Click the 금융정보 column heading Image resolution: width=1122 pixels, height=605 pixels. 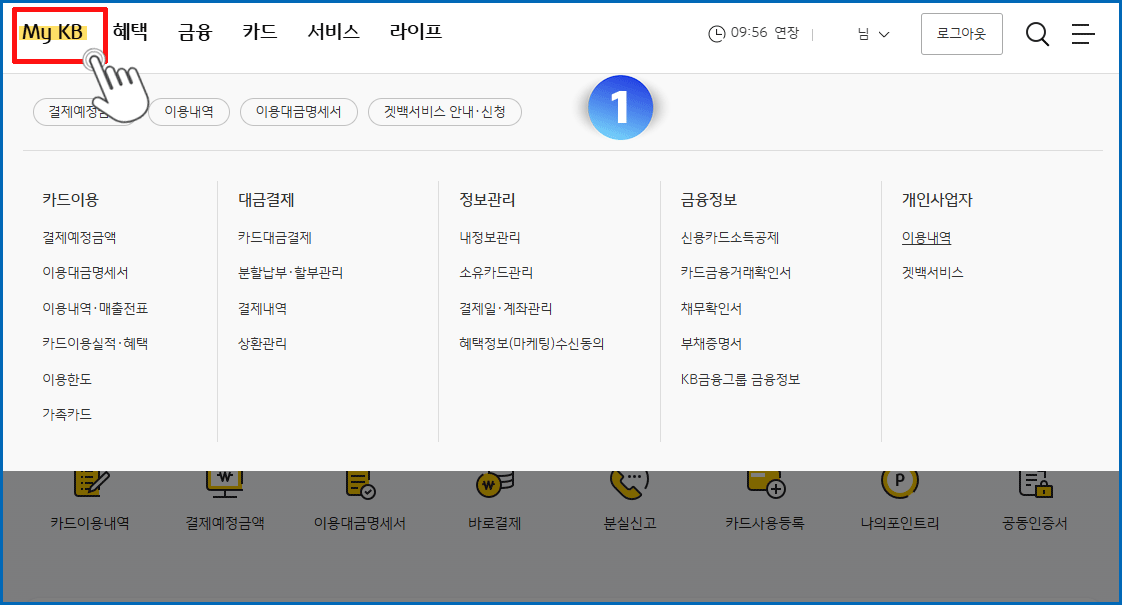(x=709, y=200)
